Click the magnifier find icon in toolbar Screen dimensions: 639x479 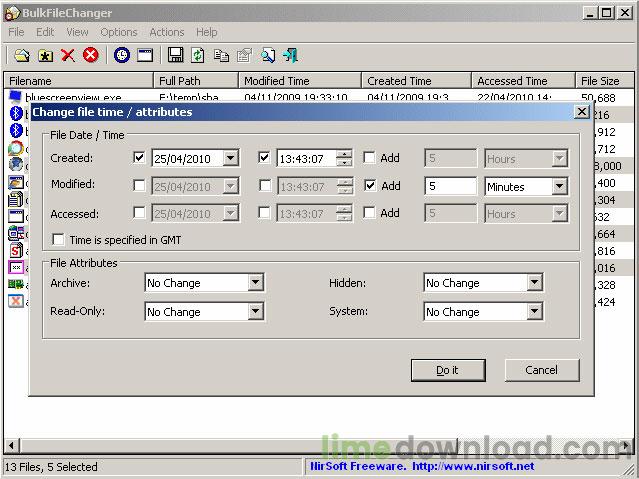coord(267,55)
